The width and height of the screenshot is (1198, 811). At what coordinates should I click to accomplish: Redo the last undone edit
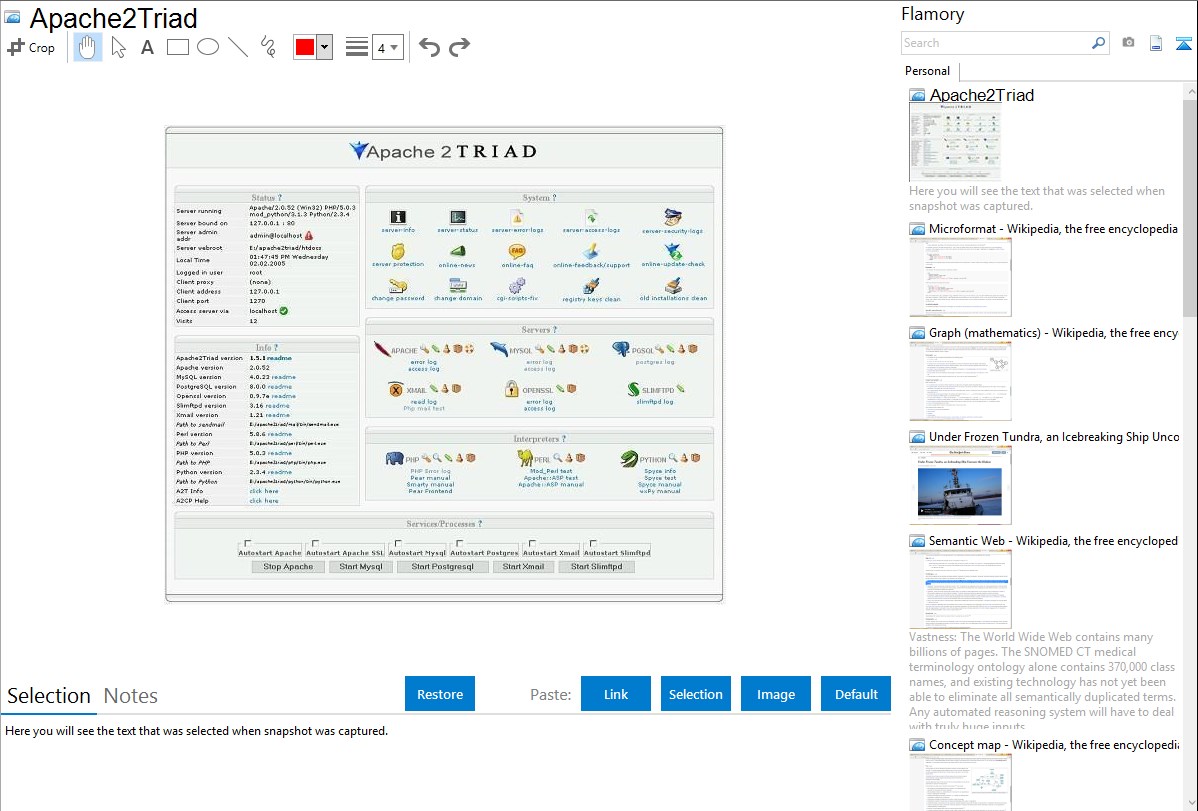coord(459,47)
